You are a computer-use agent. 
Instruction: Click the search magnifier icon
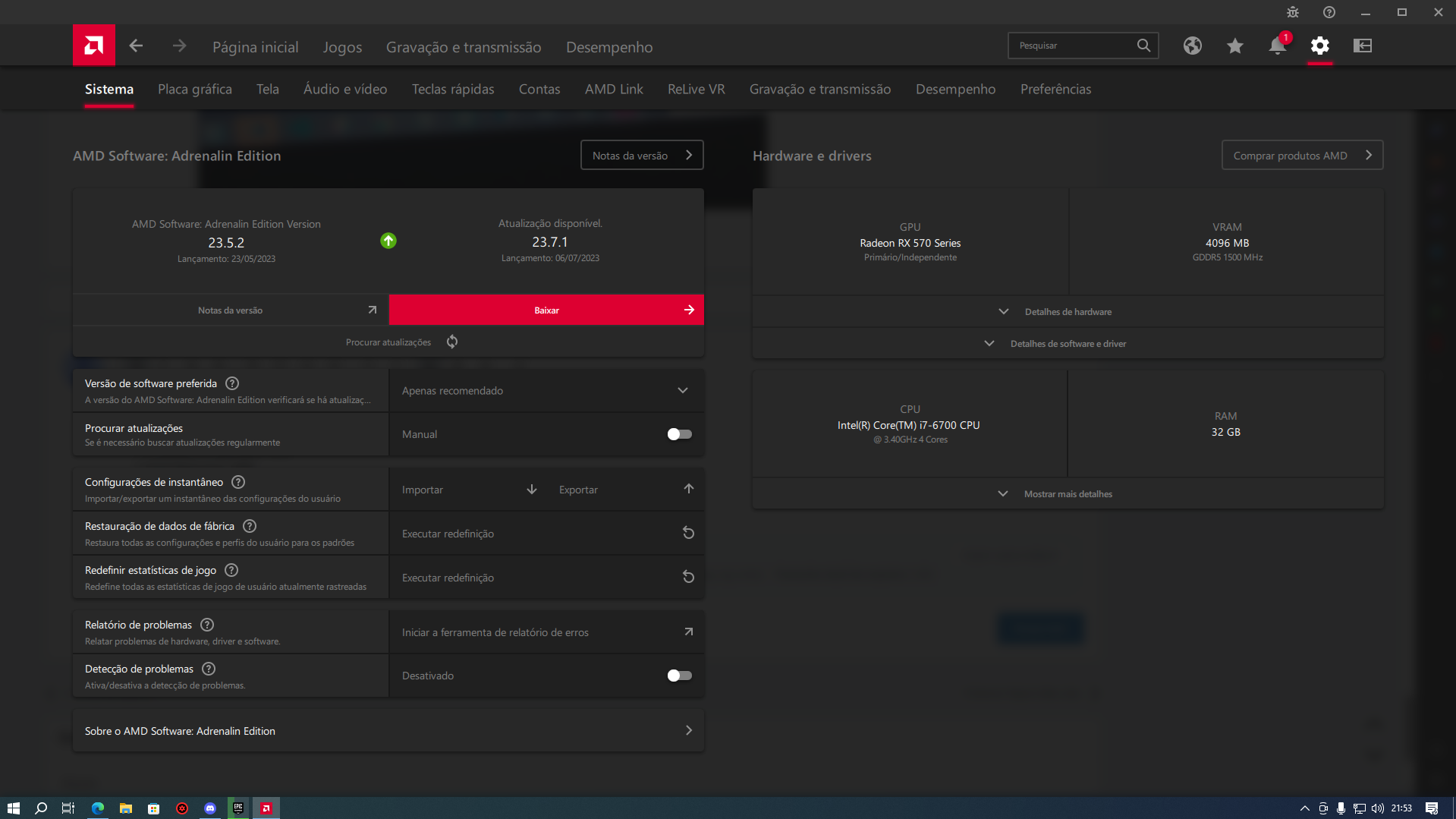pos(1143,46)
